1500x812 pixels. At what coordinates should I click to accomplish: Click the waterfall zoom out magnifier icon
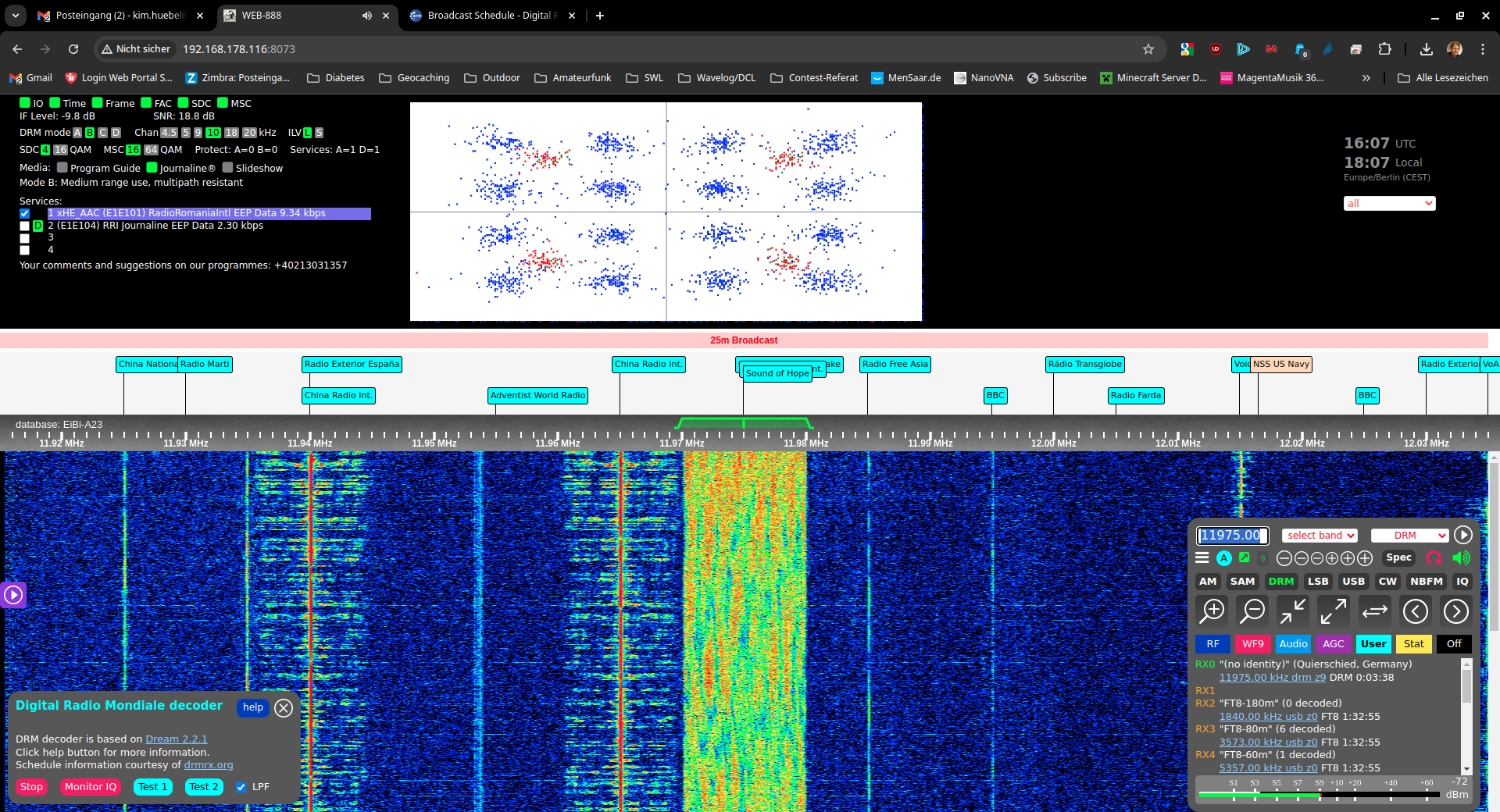coord(1253,611)
